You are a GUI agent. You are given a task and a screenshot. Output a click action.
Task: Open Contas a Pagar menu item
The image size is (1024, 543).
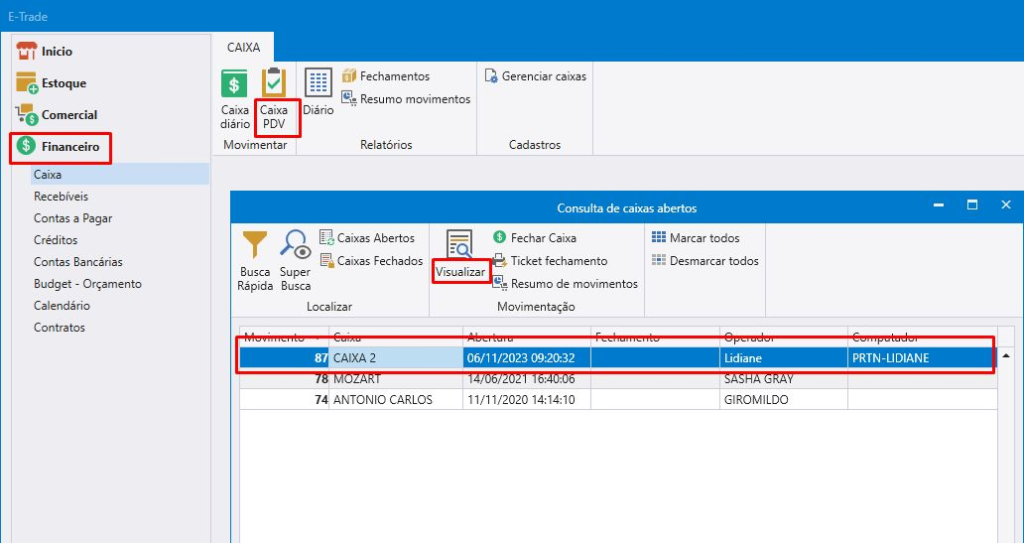click(73, 218)
